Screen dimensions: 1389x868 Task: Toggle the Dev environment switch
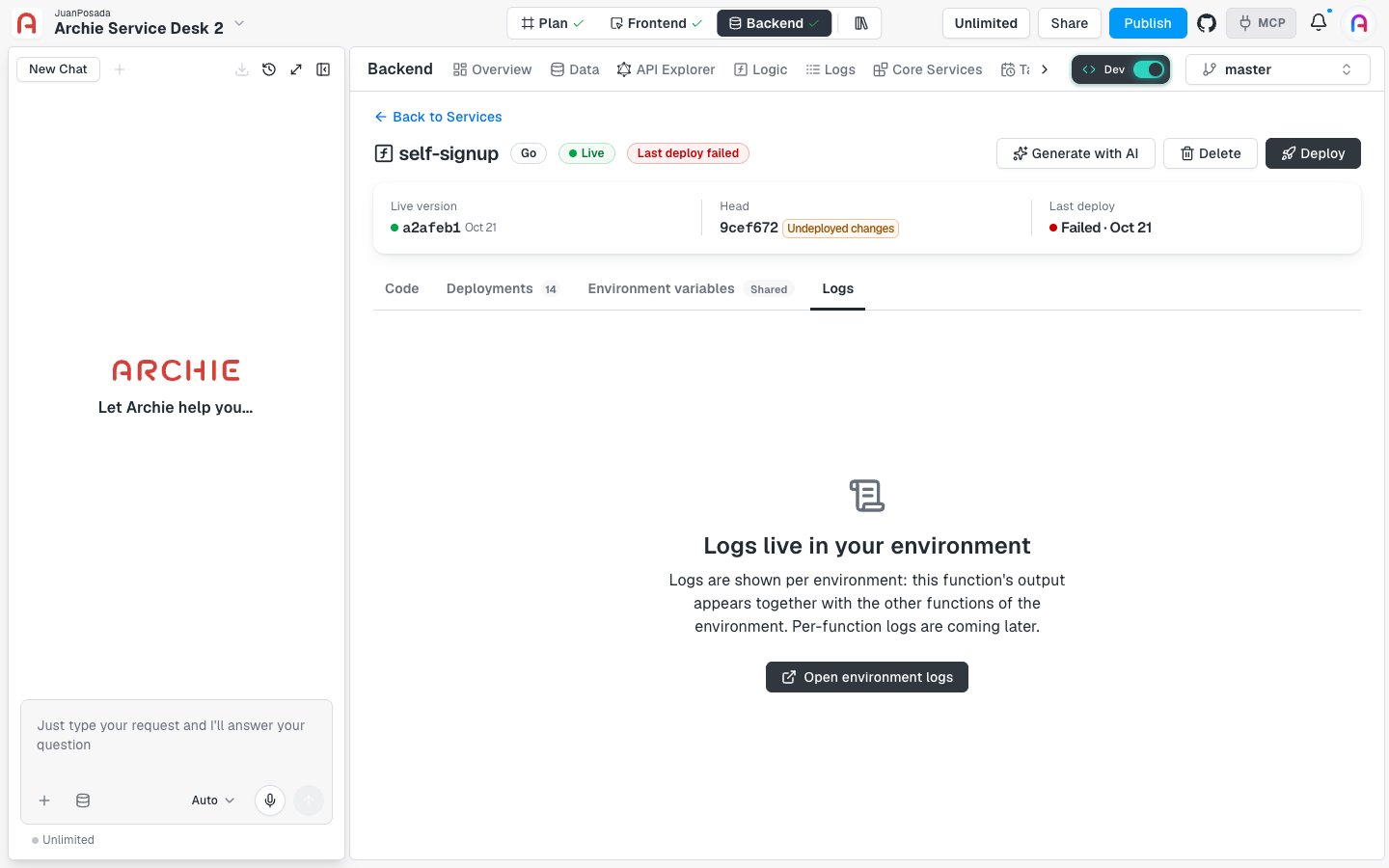1148,69
